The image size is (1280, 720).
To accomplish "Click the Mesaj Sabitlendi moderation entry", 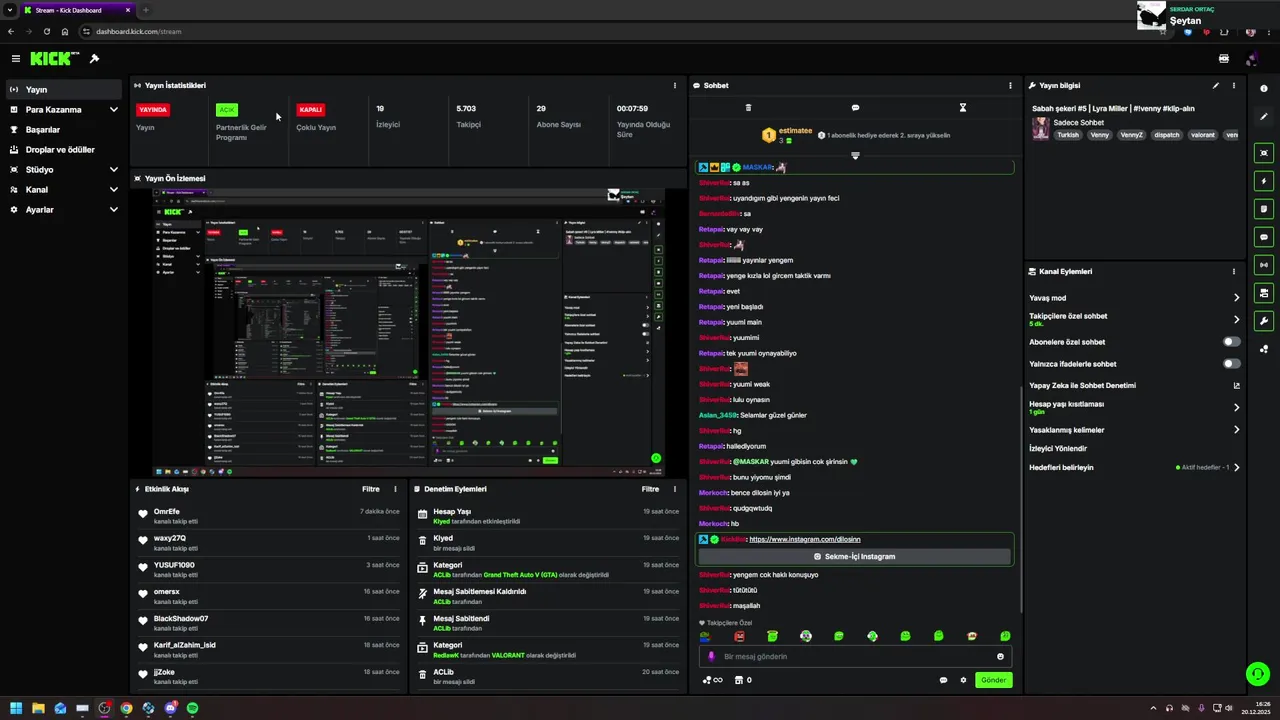I will [x=548, y=624].
